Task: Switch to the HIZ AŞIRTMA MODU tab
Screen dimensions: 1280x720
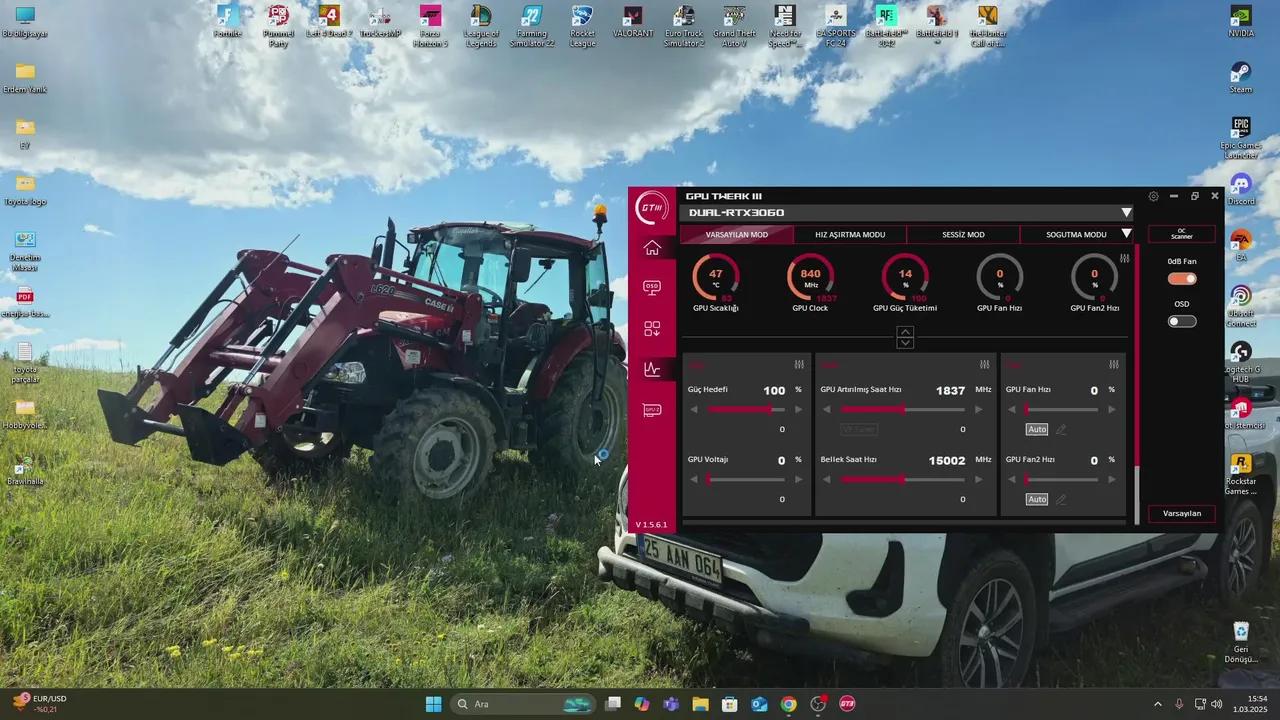Action: [x=850, y=235]
